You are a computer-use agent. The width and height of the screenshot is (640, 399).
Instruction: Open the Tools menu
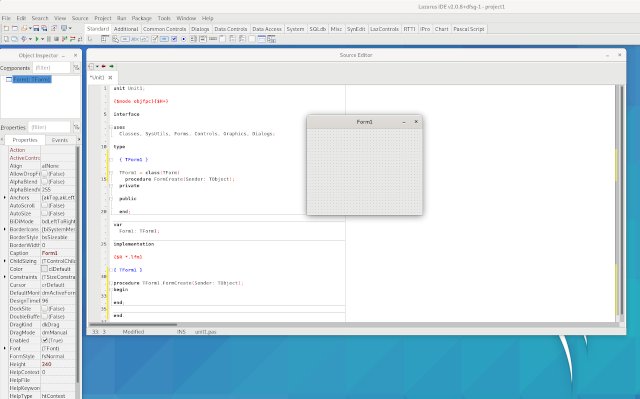tap(164, 18)
